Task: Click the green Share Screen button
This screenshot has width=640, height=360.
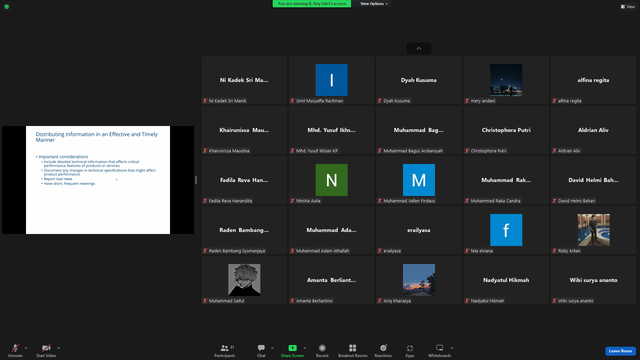Action: tap(292, 350)
